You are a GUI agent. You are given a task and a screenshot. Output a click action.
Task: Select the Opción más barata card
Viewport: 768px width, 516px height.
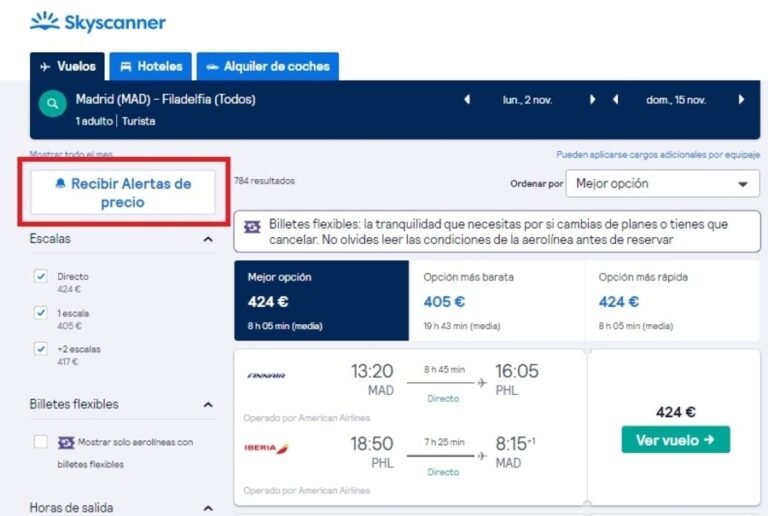[496, 300]
